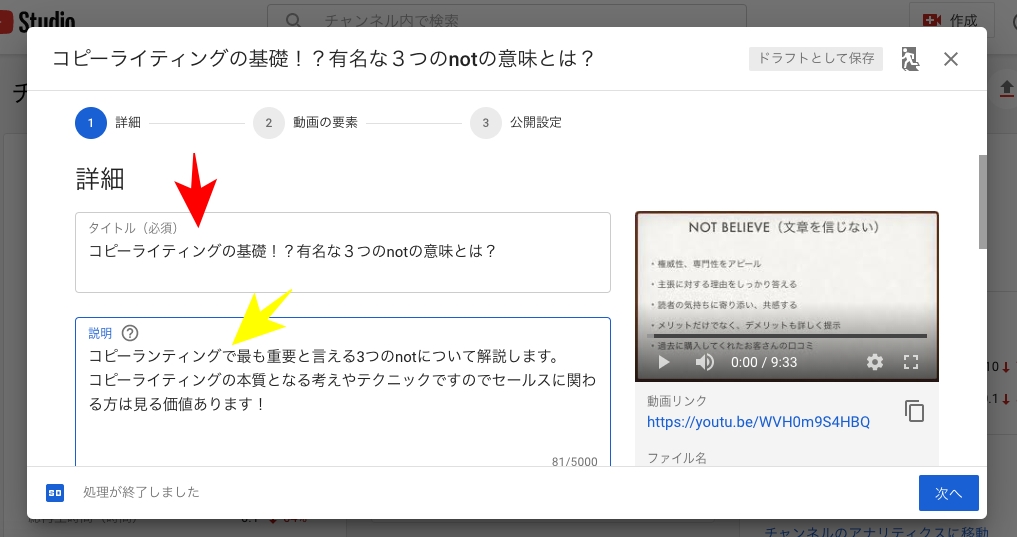Click the SD processing status icon
This screenshot has width=1017, height=537.
tap(55, 492)
